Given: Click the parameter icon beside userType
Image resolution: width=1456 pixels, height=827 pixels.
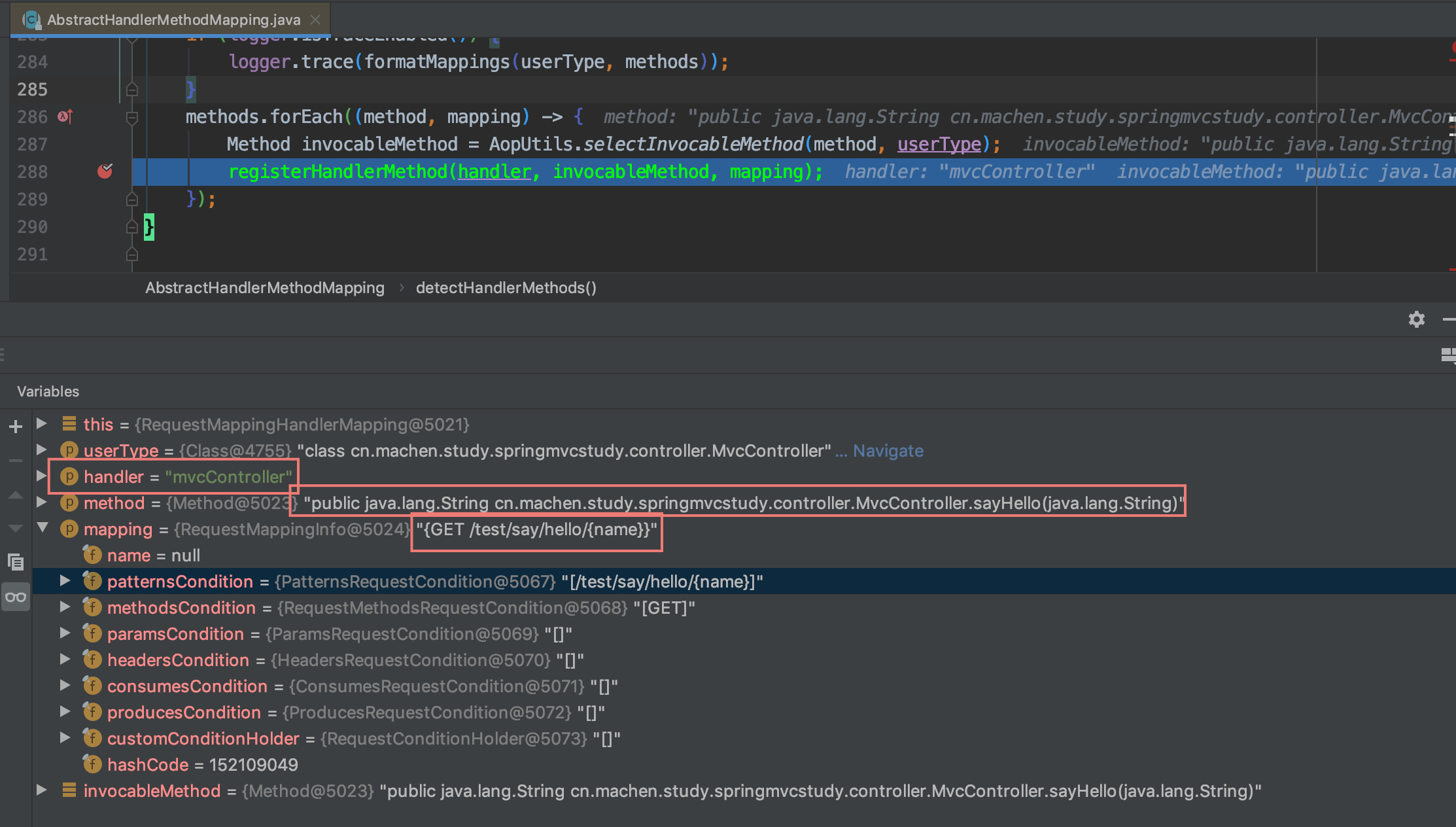Looking at the screenshot, I should tap(69, 450).
